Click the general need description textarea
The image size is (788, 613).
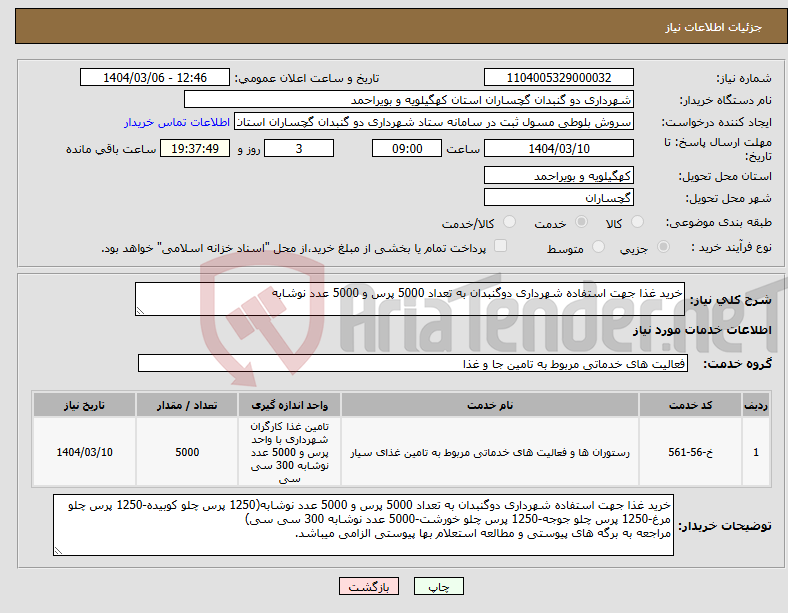(x=410, y=299)
